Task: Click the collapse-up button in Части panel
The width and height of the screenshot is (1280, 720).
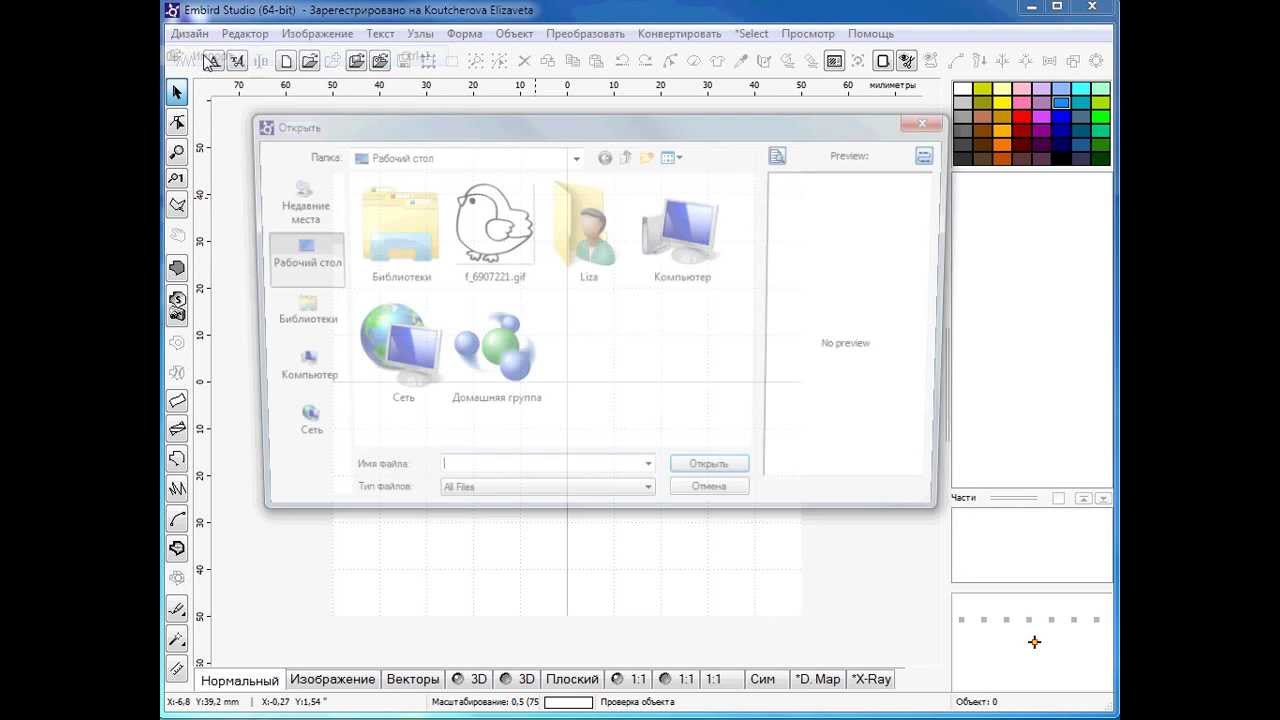Action: point(1083,498)
